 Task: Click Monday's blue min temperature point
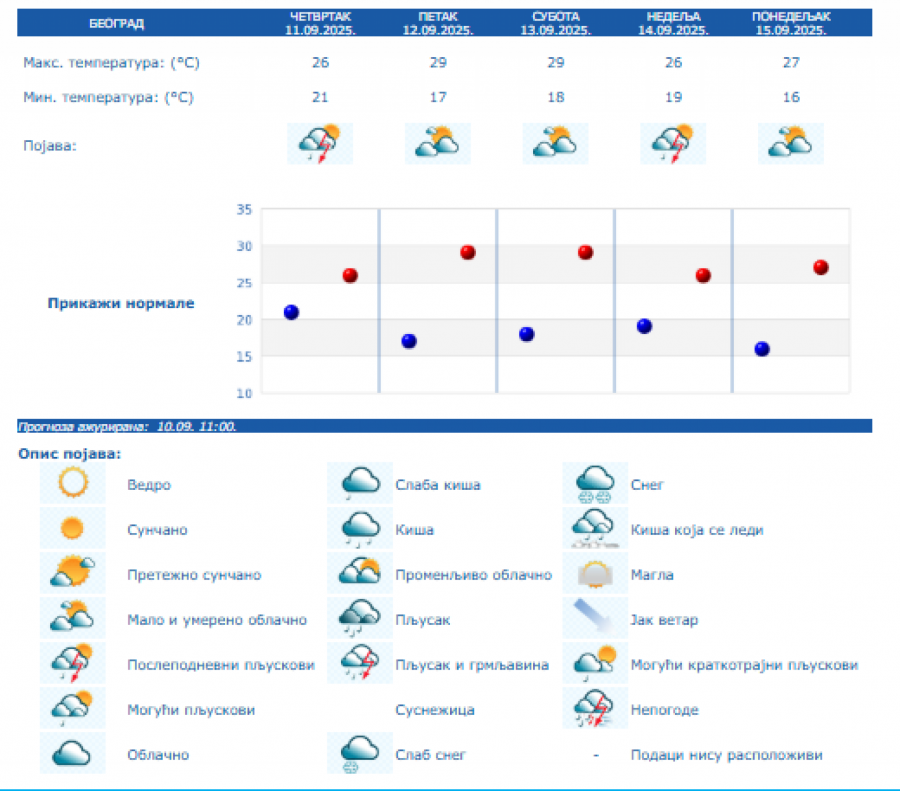[x=762, y=349]
